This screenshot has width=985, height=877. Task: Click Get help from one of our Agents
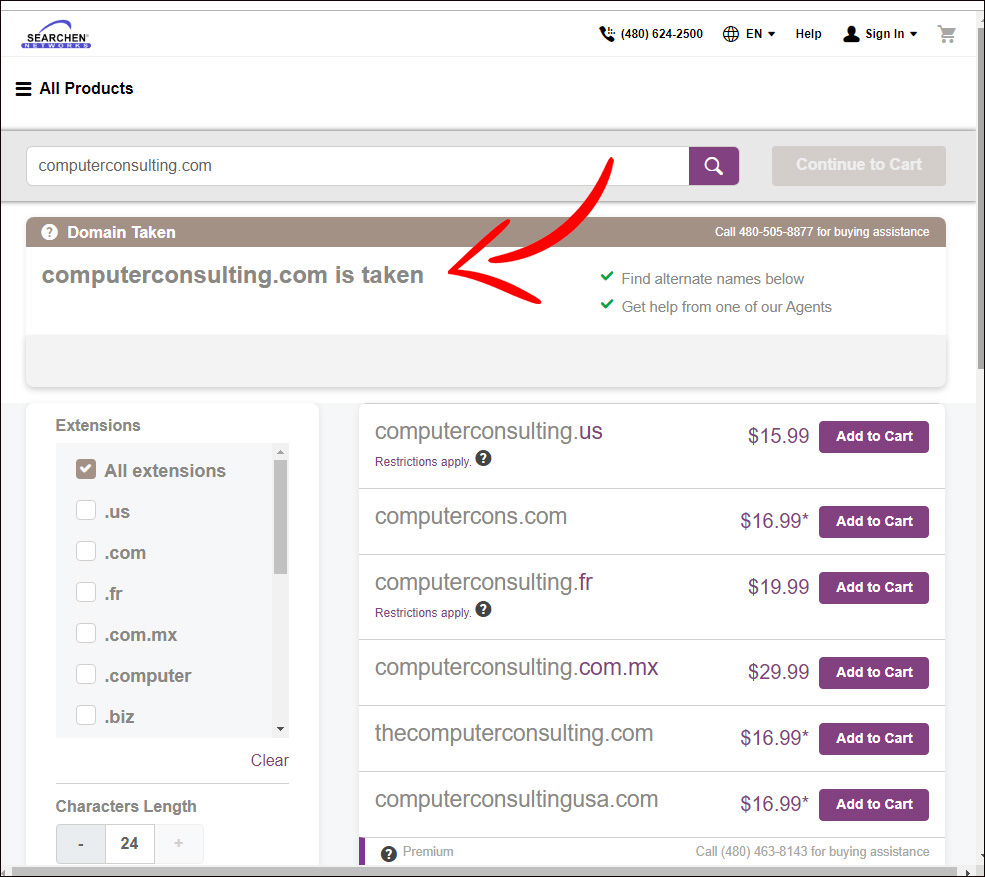tap(726, 307)
